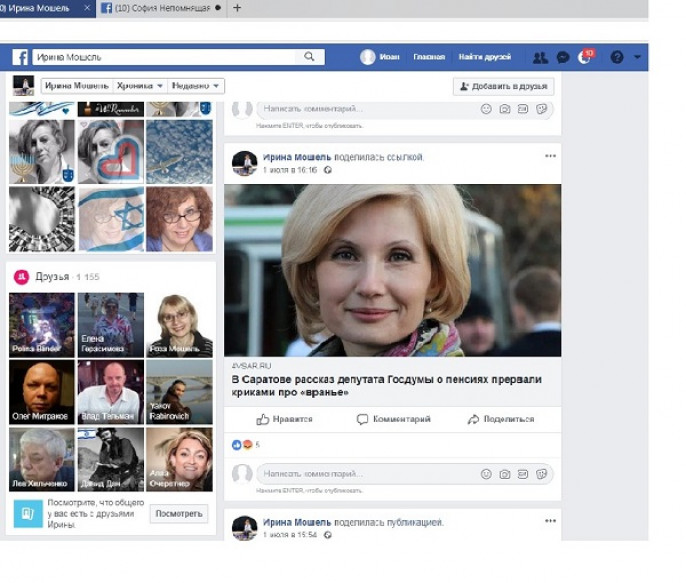Screen dimensions: 686x583
Task: Expand account settings arrow in header
Action: coord(637,57)
